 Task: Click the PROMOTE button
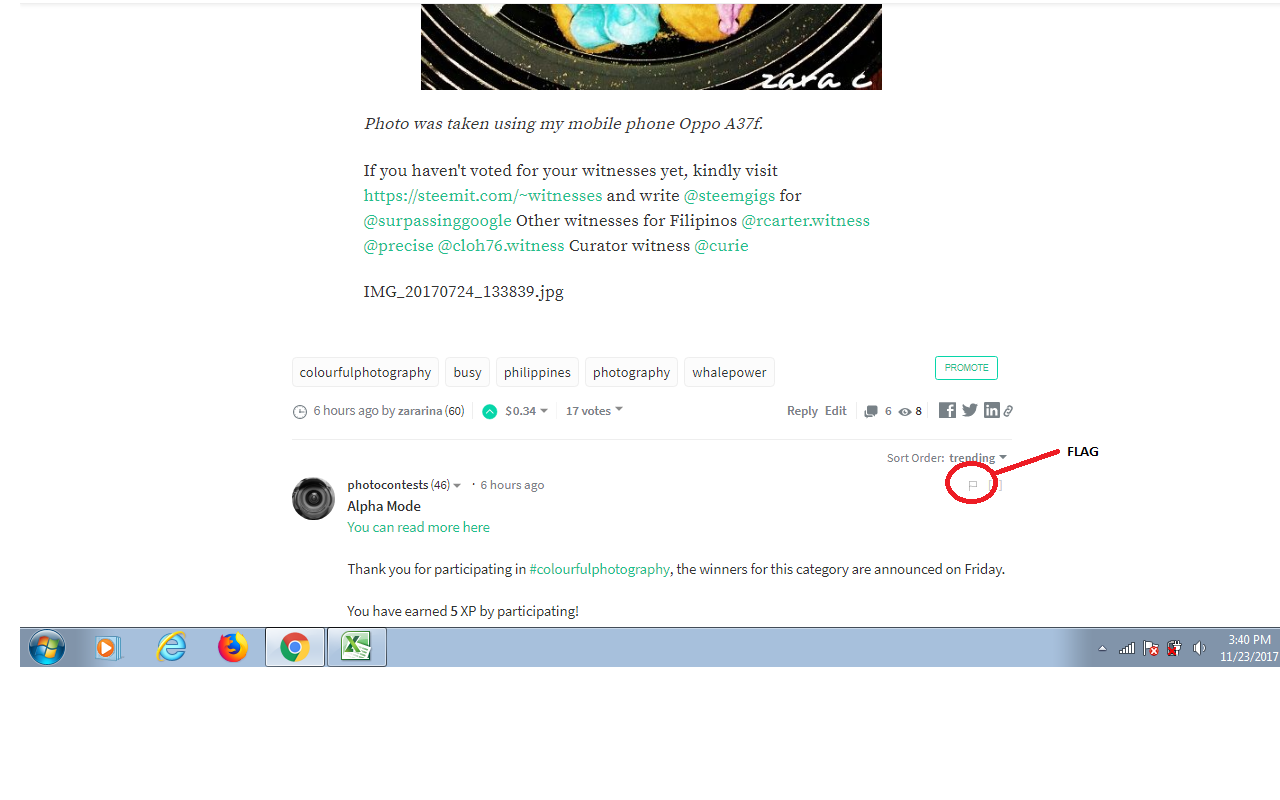966,368
